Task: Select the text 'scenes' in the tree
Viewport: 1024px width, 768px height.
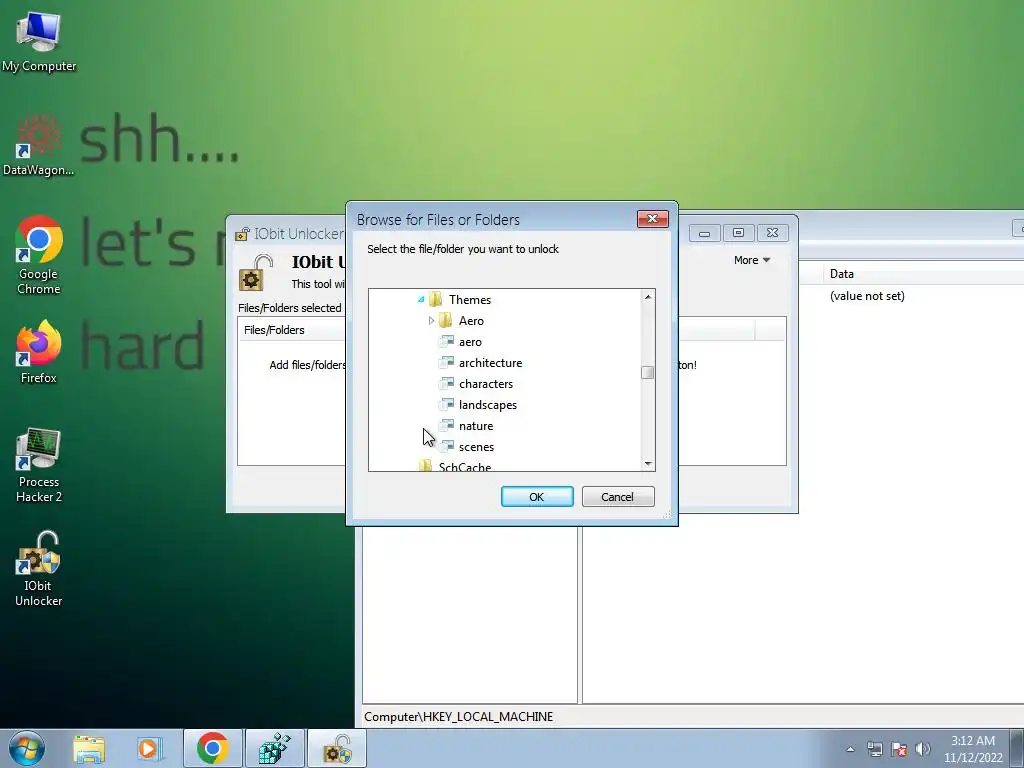Action: click(477, 447)
